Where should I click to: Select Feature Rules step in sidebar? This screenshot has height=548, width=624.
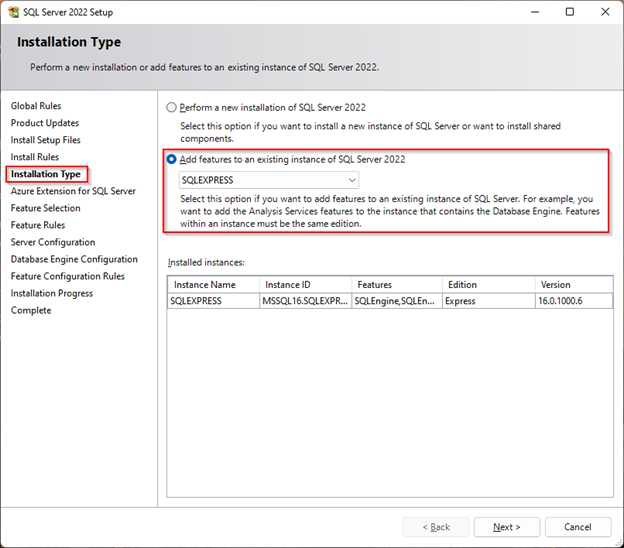[38, 225]
